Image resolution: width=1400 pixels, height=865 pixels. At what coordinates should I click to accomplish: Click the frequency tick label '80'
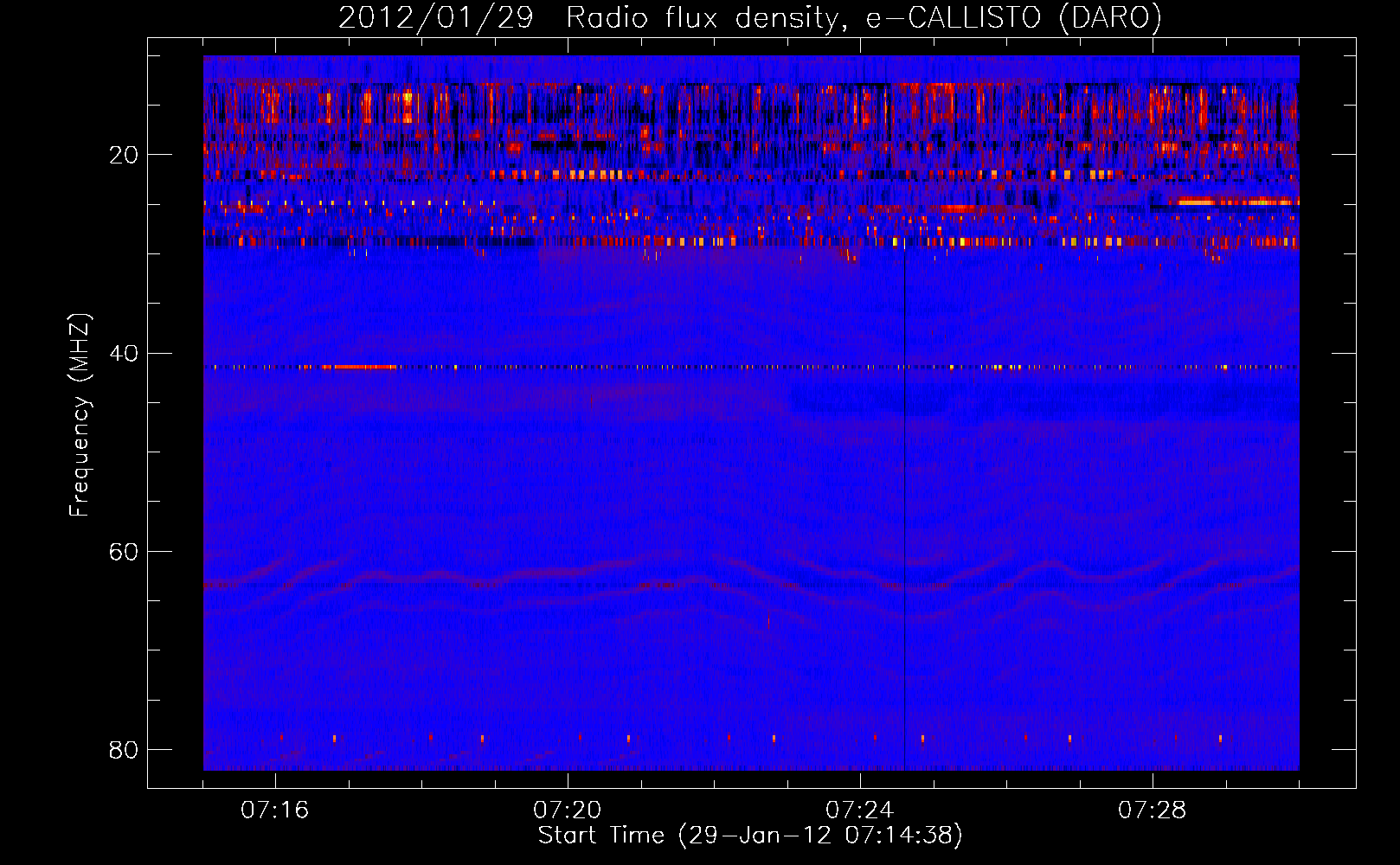coord(124,749)
